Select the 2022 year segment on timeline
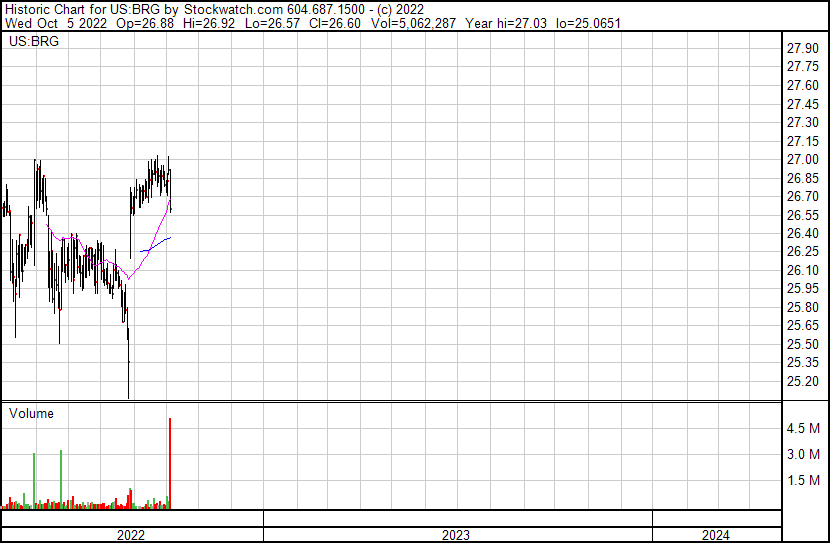 131,535
